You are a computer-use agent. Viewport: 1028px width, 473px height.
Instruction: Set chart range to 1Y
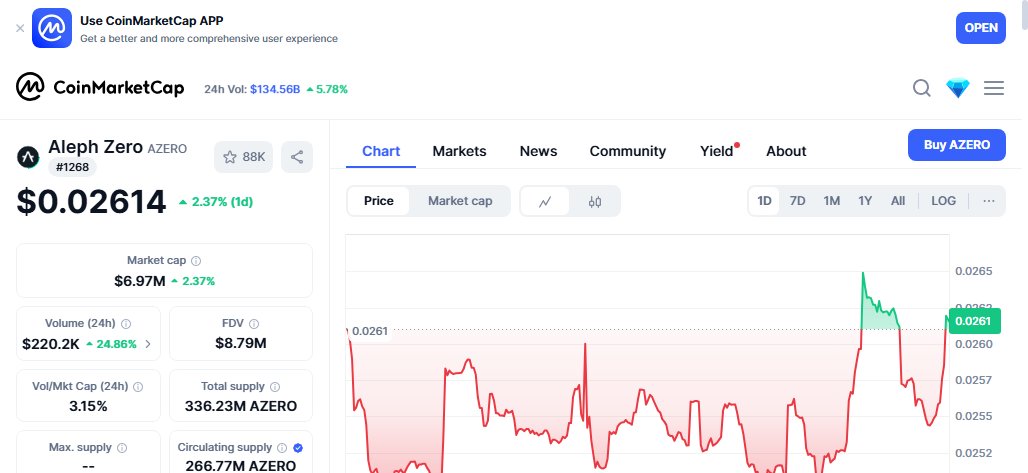tap(865, 201)
